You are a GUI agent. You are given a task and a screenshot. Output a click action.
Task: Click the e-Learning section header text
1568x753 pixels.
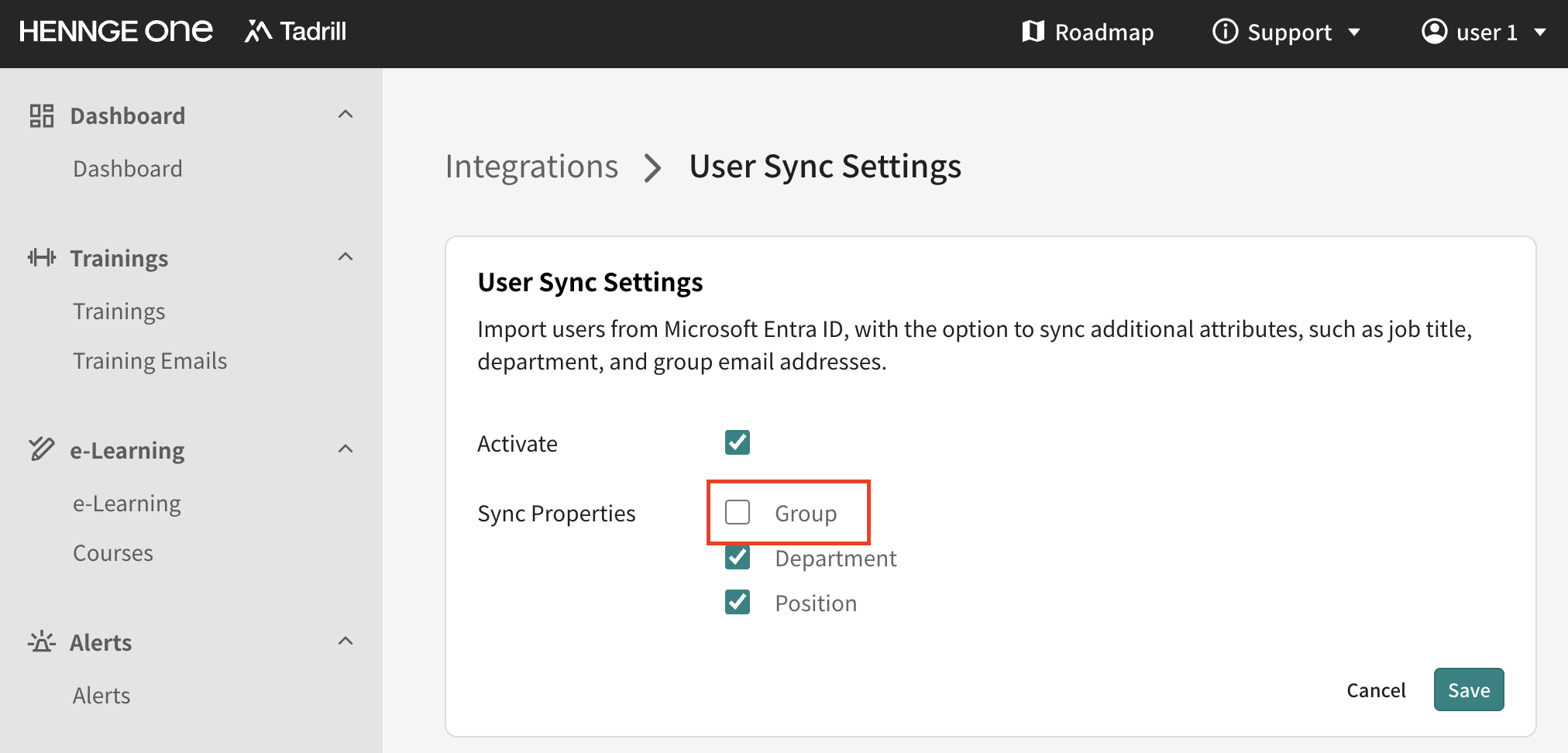coord(127,451)
